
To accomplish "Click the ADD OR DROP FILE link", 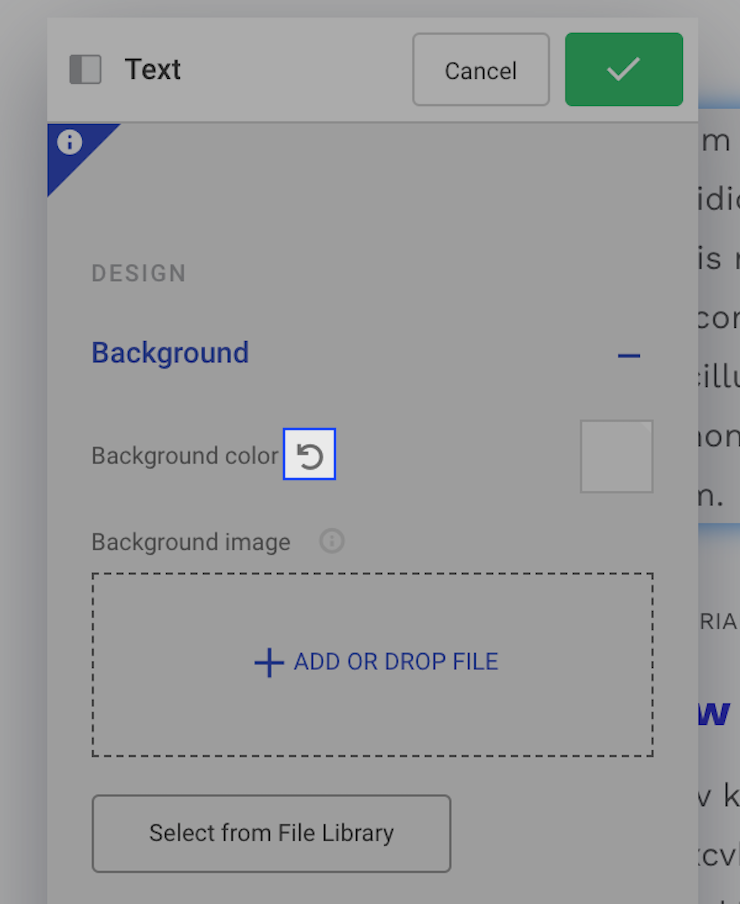I will click(396, 661).
